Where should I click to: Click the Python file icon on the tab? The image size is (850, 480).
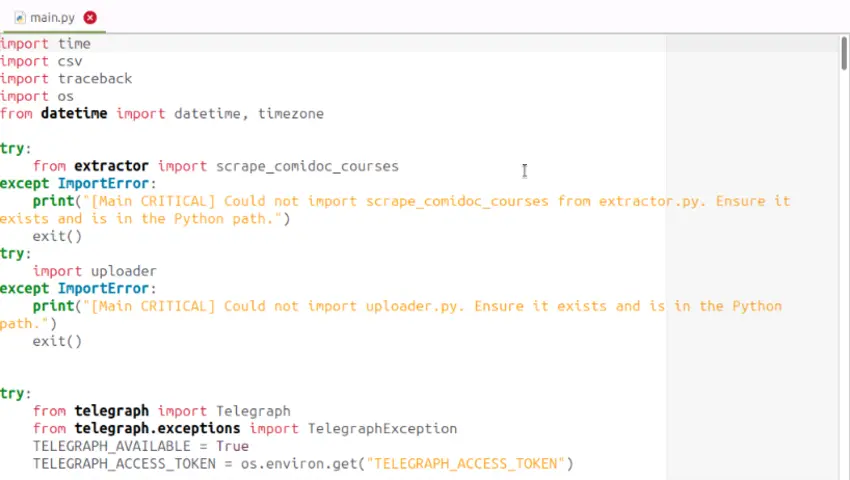[x=19, y=17]
